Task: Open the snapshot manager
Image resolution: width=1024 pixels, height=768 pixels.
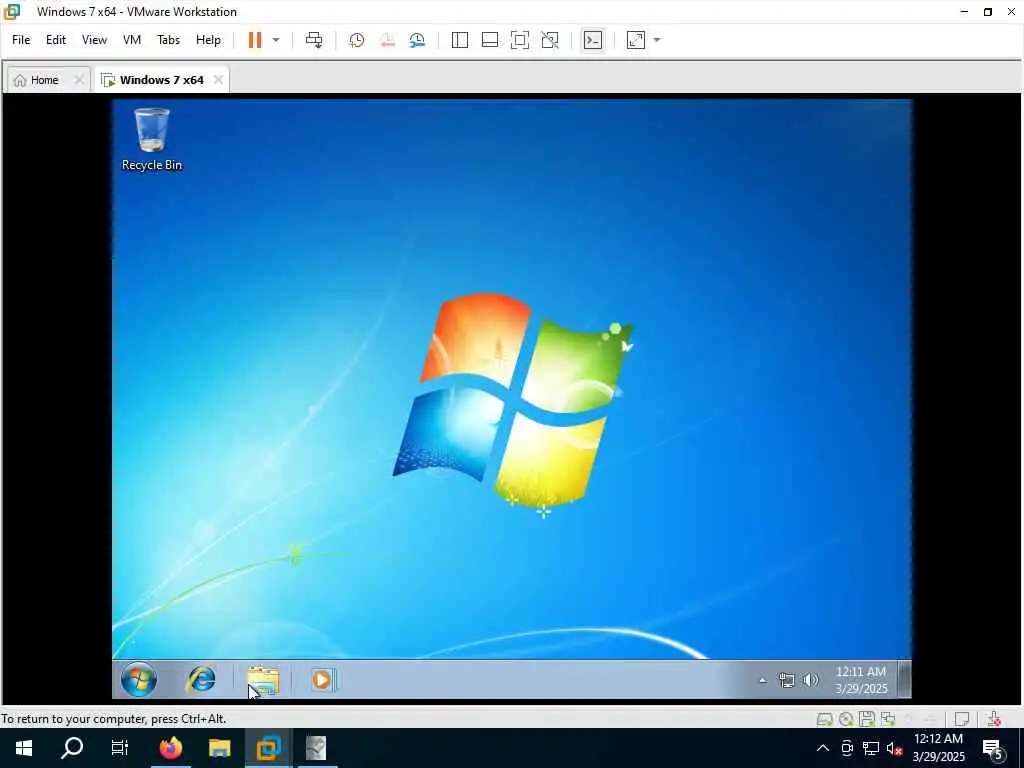Action: 417,40
